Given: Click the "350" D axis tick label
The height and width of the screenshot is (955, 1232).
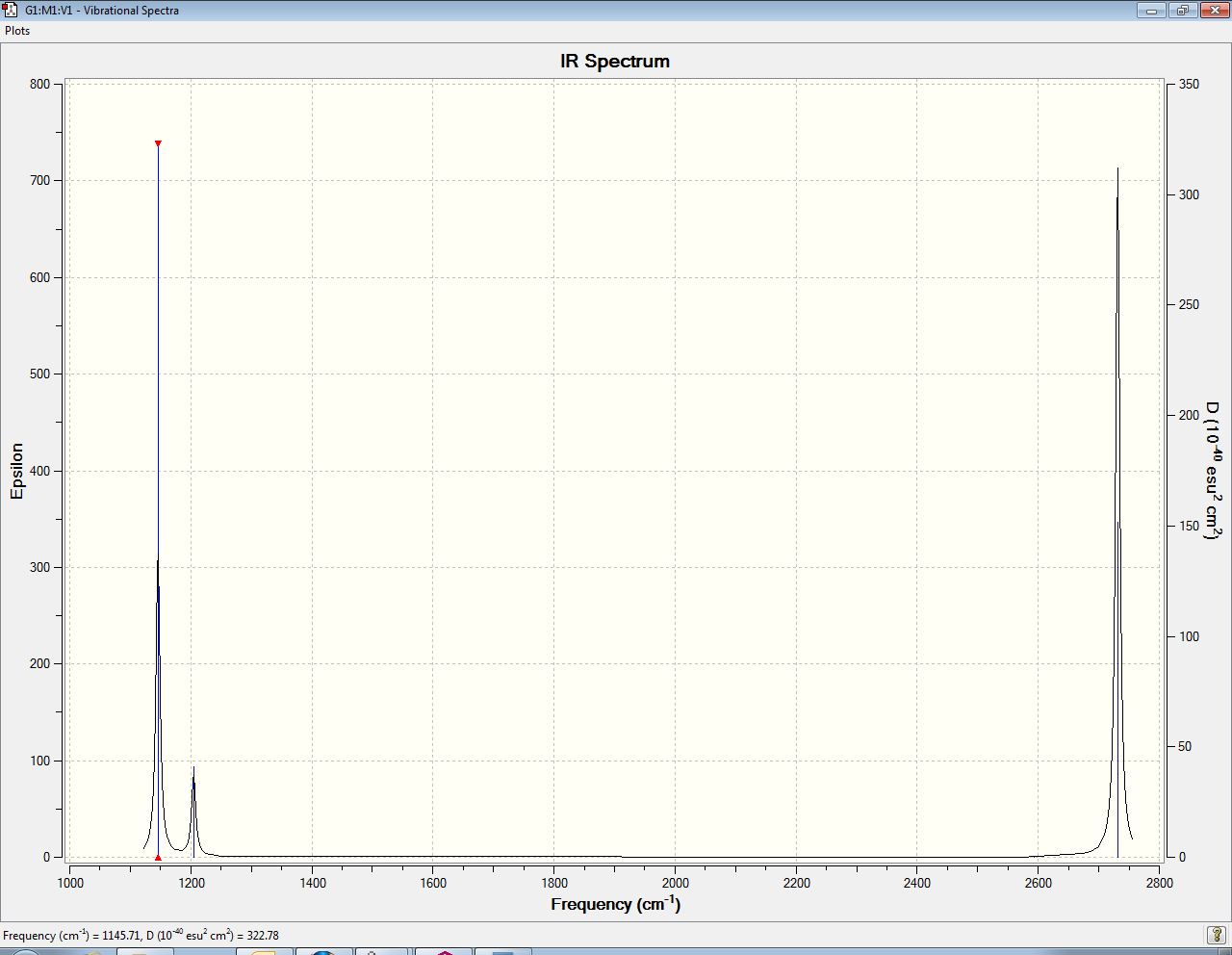Looking at the screenshot, I should 1190,84.
